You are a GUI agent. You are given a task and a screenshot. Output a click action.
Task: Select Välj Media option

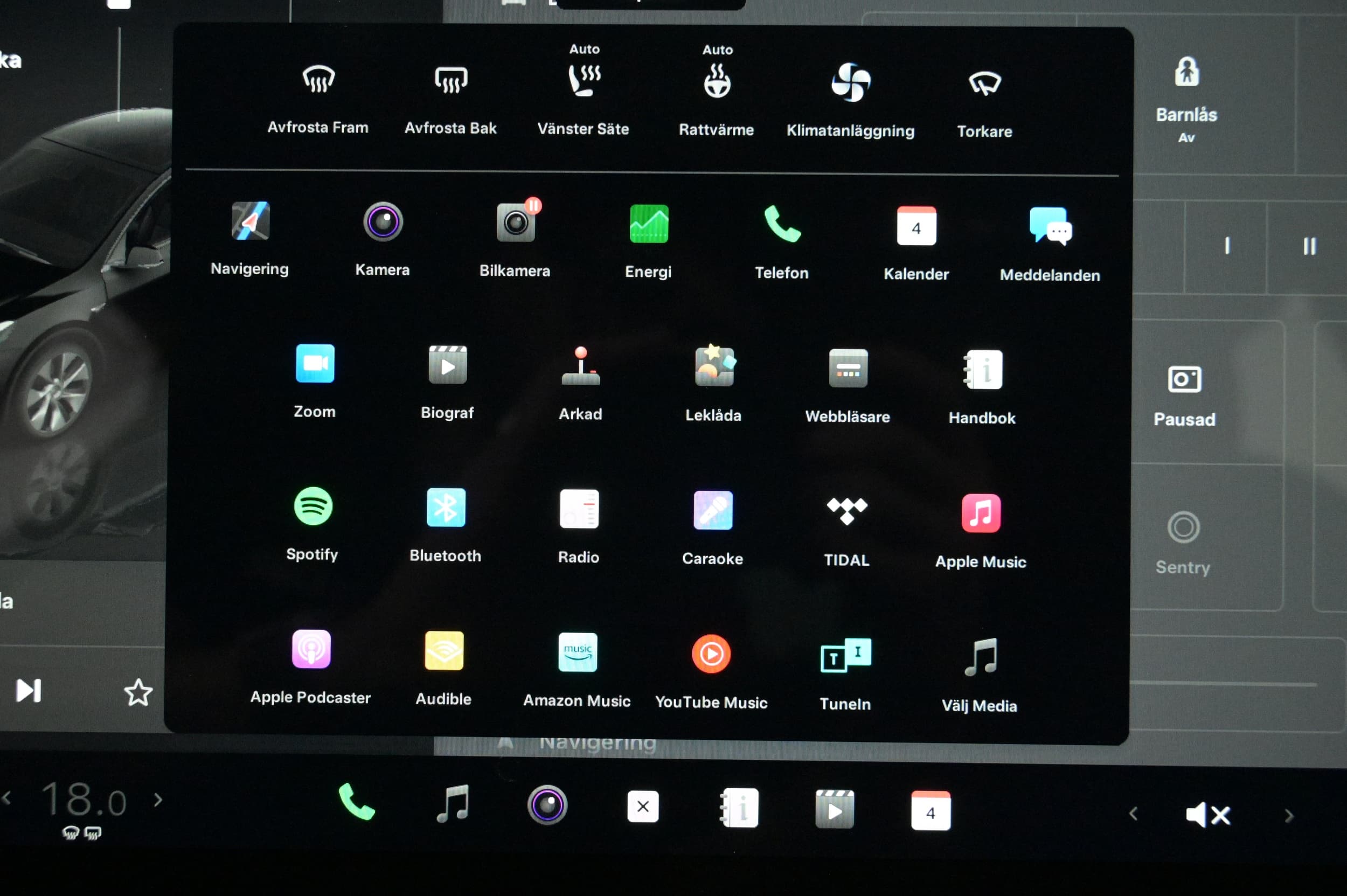tap(980, 676)
